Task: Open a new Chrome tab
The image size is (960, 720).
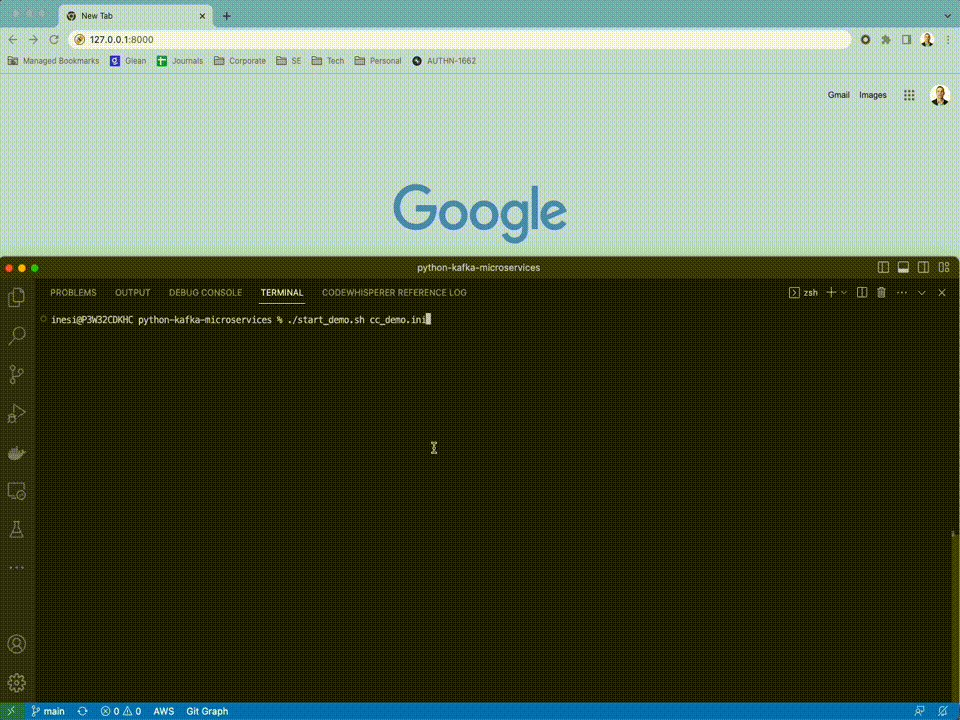Action: [227, 16]
